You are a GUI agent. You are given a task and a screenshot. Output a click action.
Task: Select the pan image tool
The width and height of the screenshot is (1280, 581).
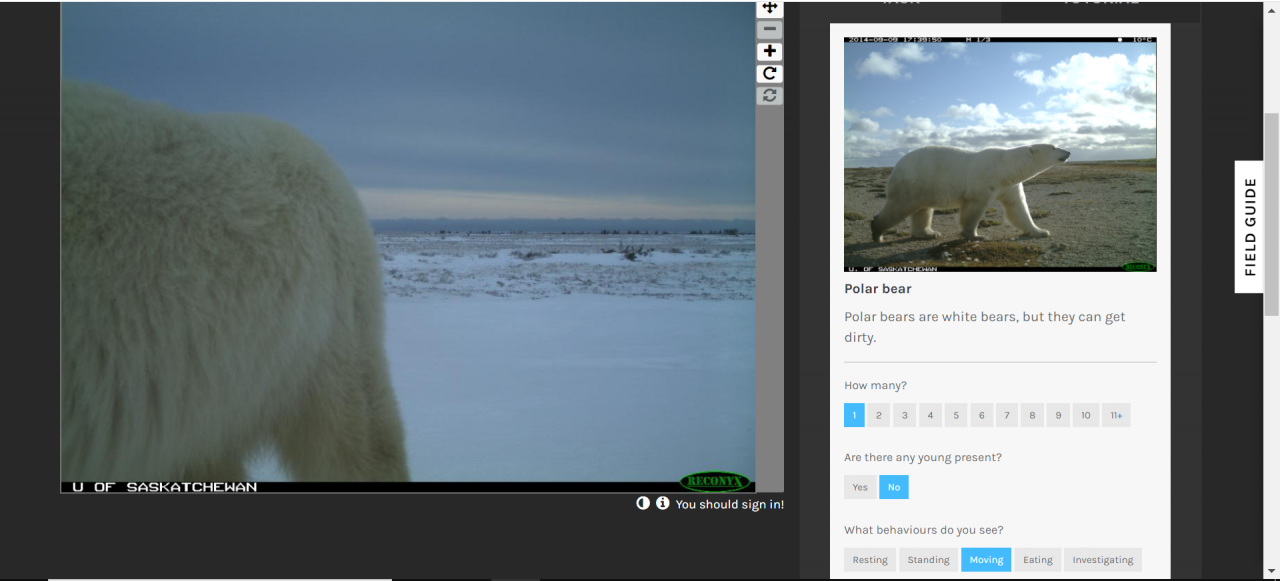[x=769, y=8]
